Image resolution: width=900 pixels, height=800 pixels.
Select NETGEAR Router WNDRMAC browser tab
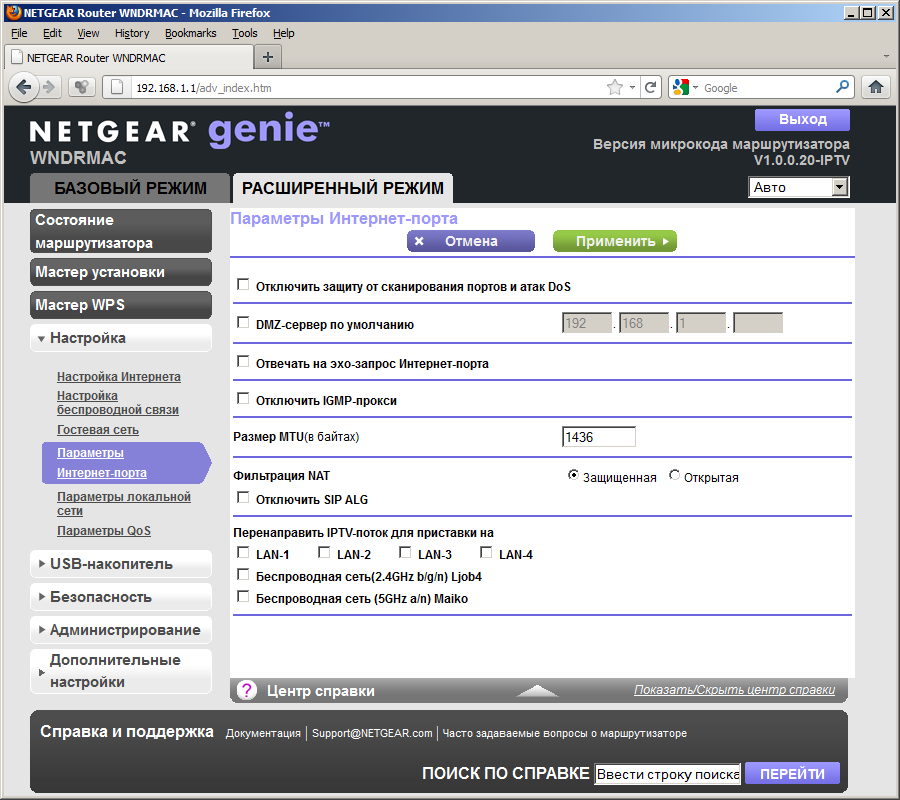click(x=129, y=57)
